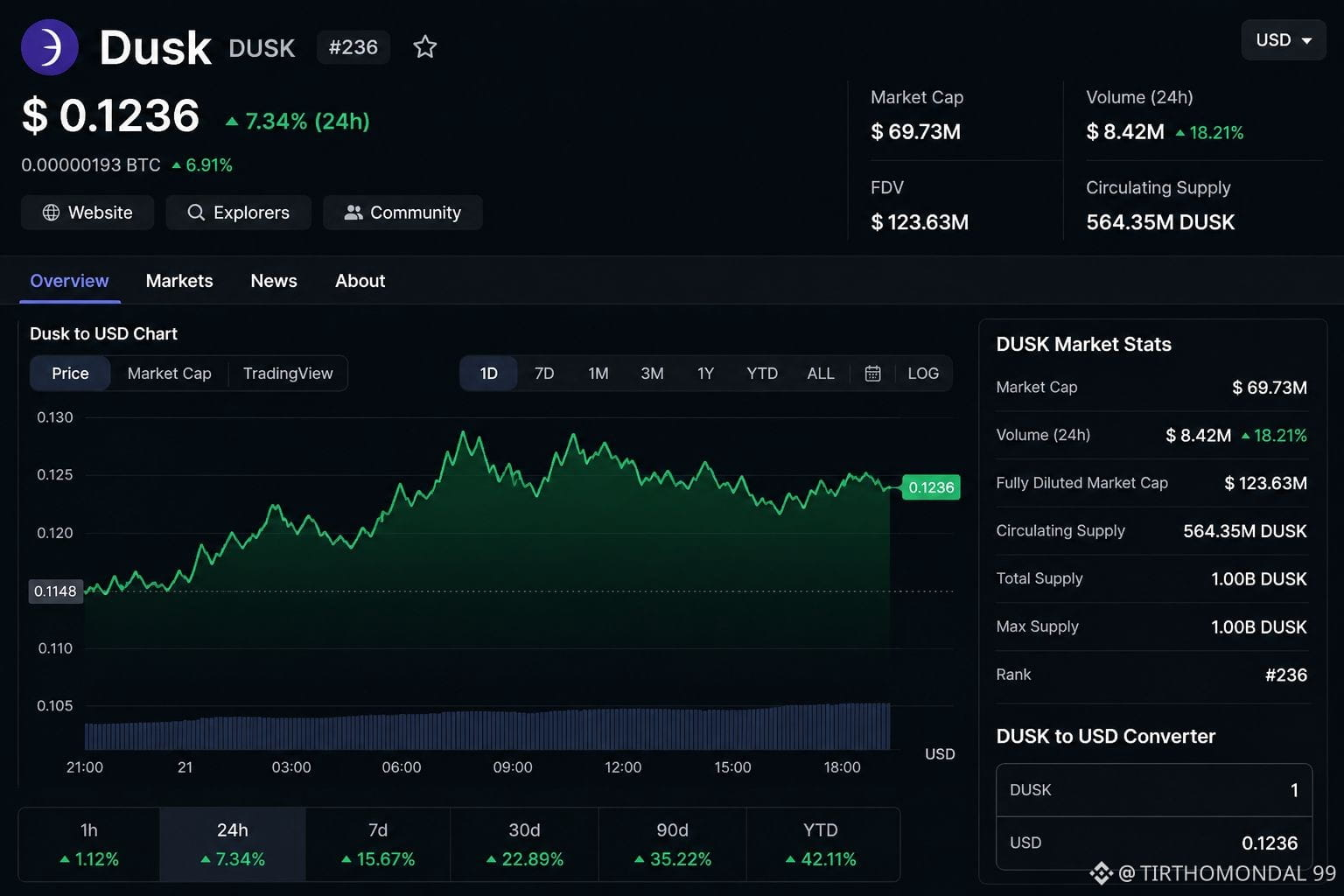Image resolution: width=1344 pixels, height=896 pixels.
Task: Expand the Community links menu
Action: coord(402,213)
